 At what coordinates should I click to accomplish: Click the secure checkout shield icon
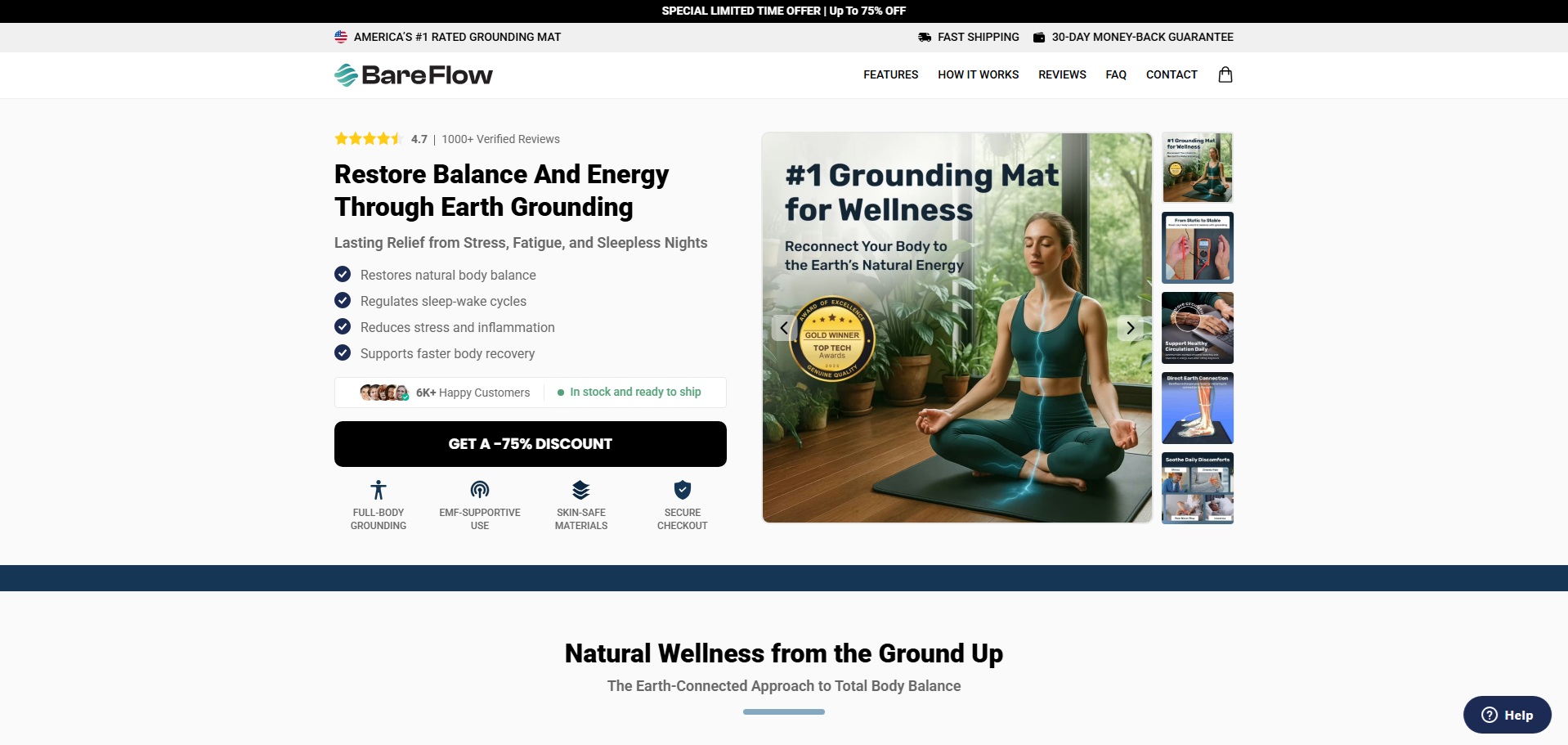click(683, 490)
